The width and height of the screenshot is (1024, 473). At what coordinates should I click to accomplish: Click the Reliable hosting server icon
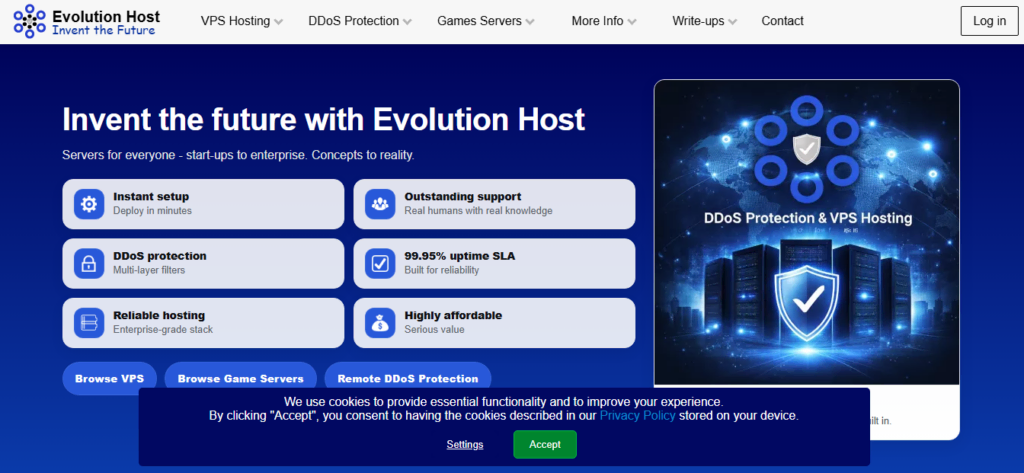pos(89,323)
